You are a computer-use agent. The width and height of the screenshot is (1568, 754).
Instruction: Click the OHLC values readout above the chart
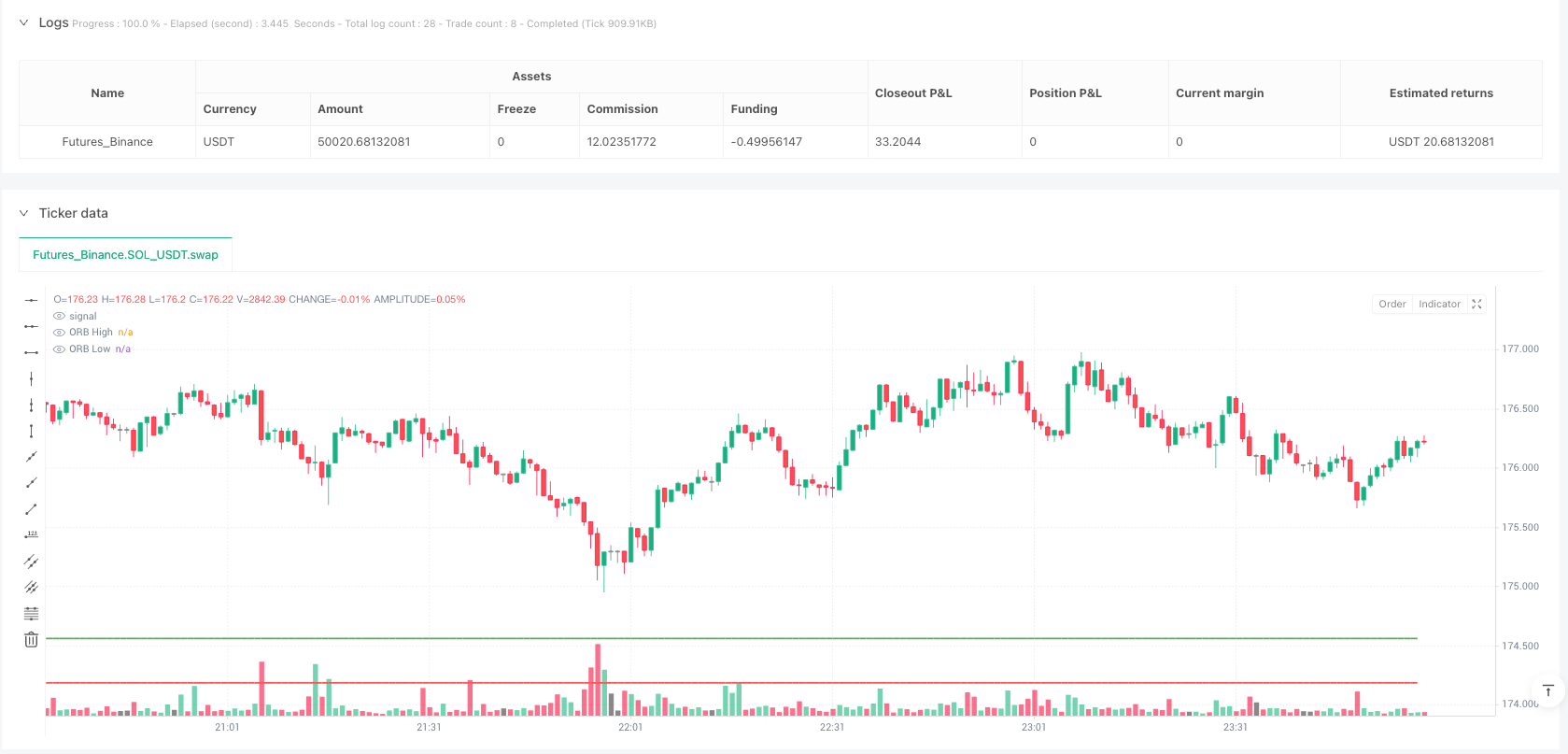[260, 300]
